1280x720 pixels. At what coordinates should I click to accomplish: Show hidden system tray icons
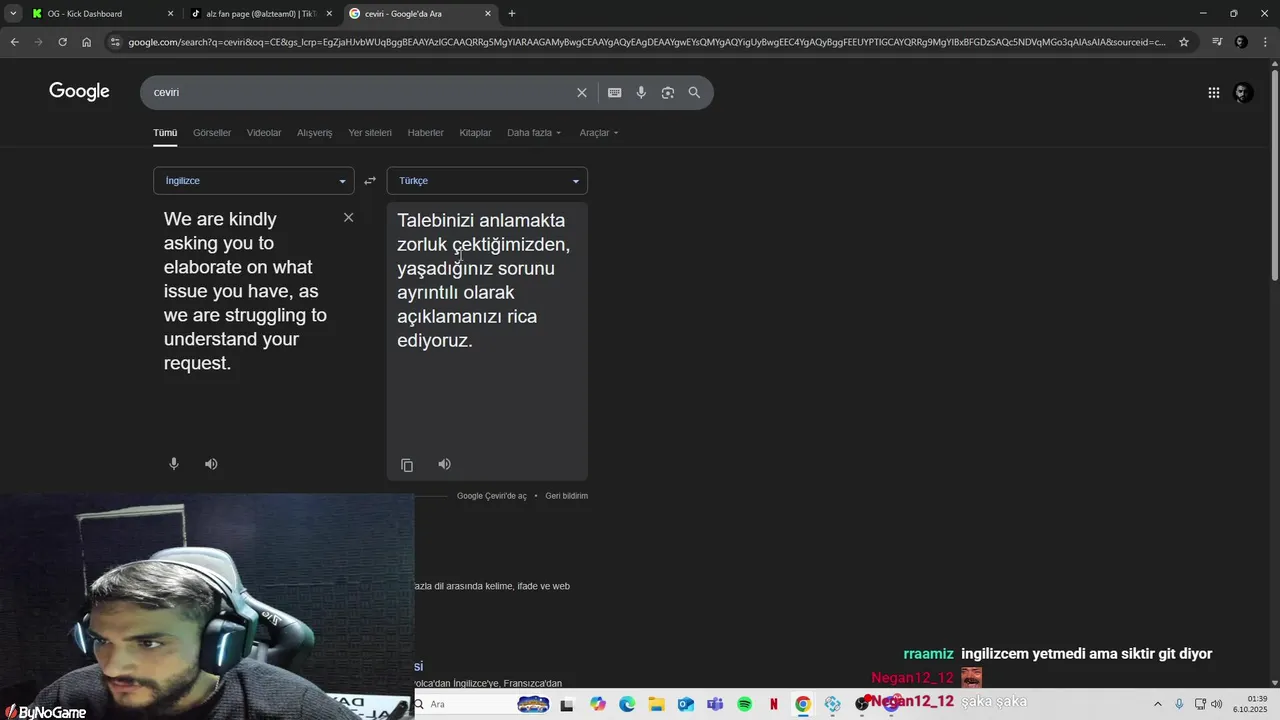[1158, 704]
